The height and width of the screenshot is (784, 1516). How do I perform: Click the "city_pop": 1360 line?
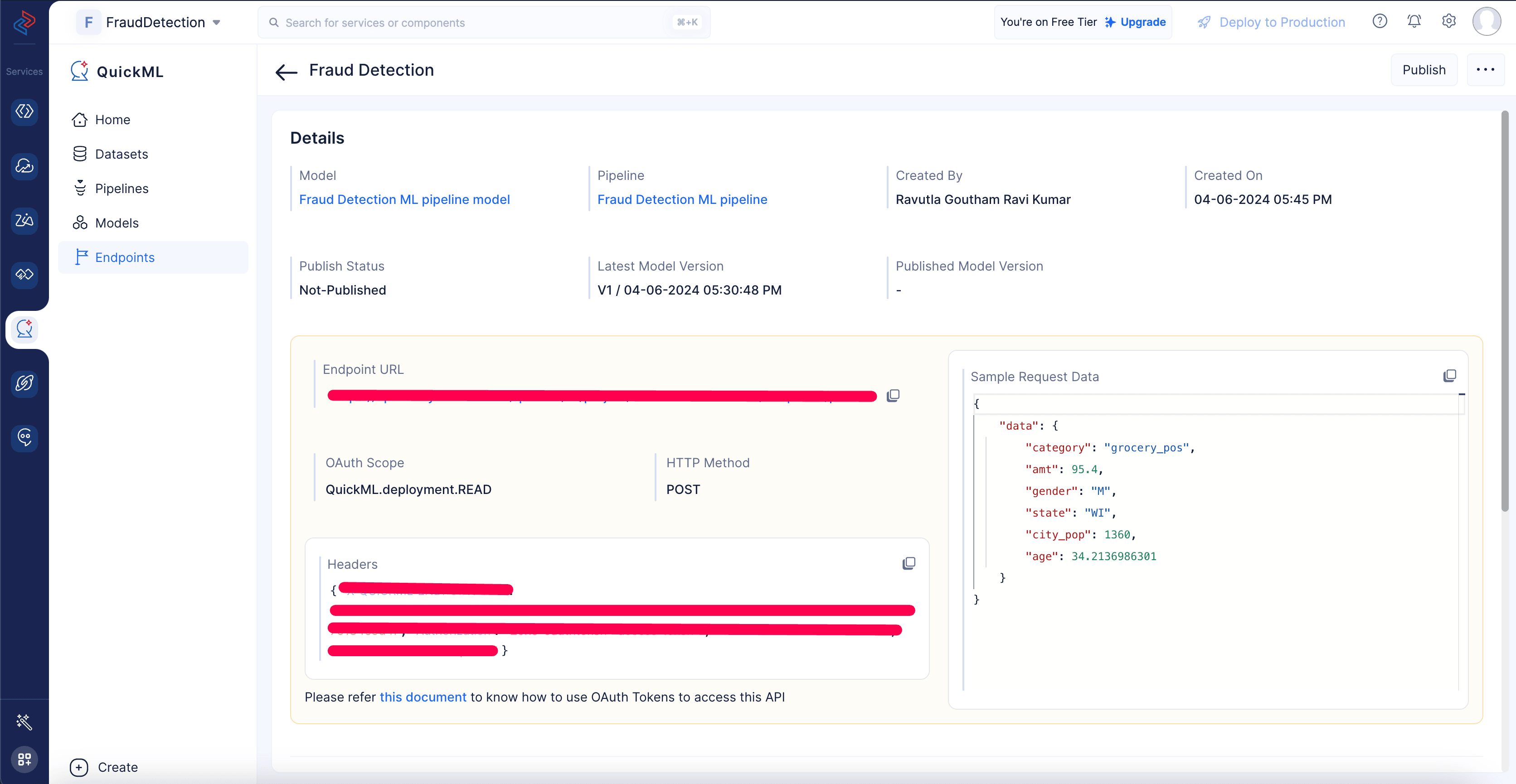click(x=1080, y=535)
